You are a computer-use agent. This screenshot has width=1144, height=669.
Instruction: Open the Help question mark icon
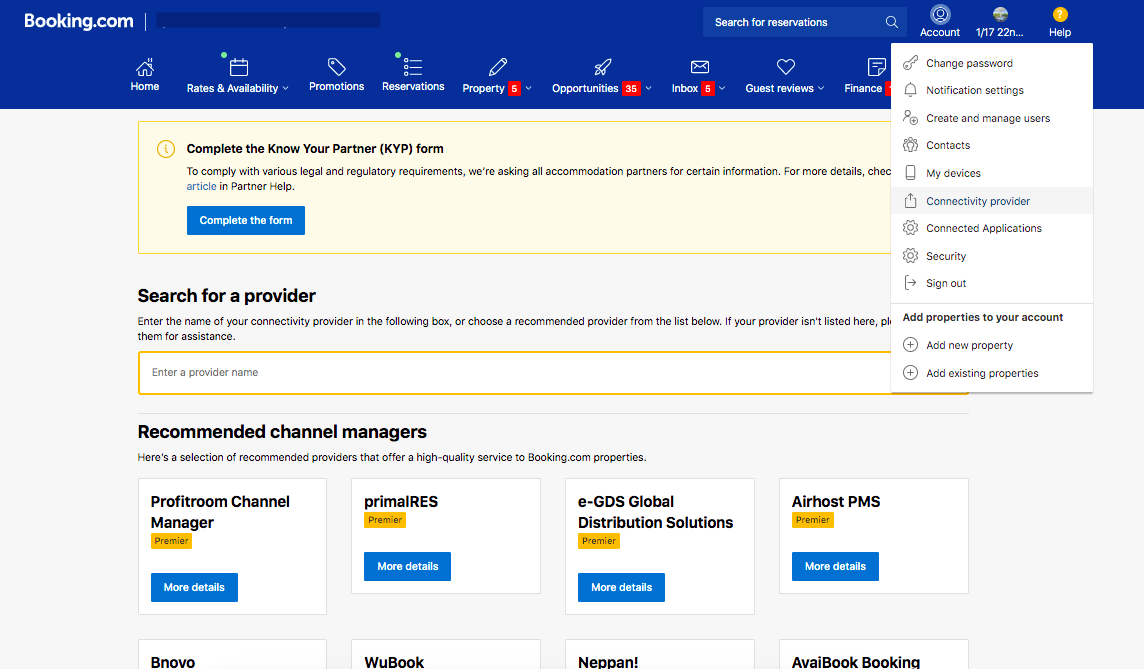pos(1060,14)
